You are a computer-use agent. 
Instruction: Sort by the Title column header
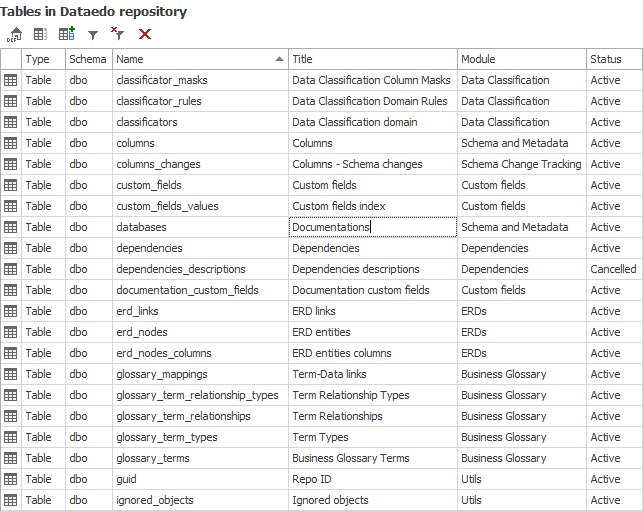tap(372, 59)
